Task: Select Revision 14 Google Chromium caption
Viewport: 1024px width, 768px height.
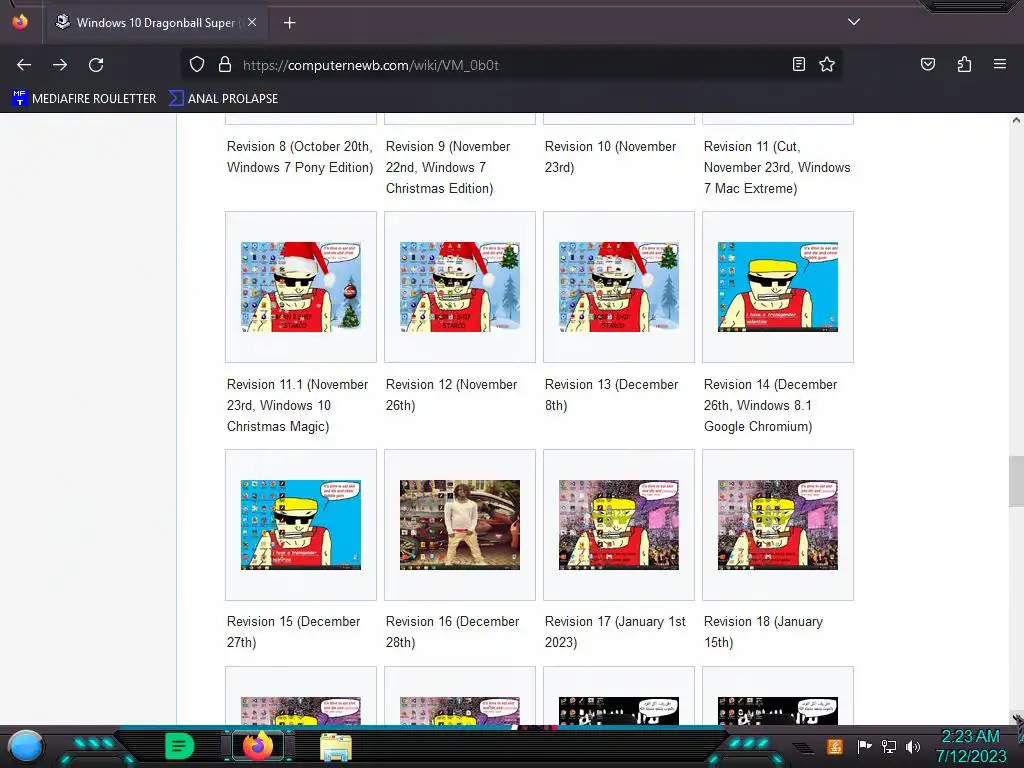Action: [770, 405]
